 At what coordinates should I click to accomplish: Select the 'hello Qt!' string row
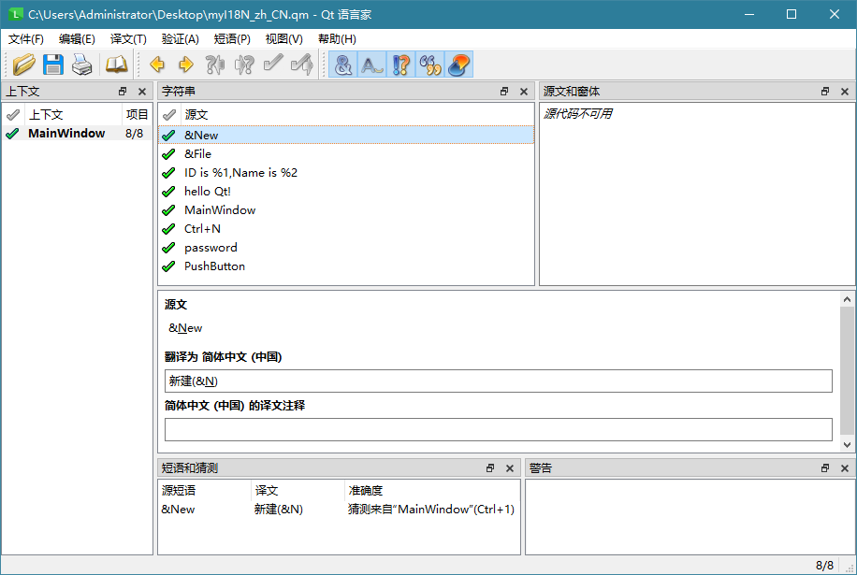tap(346, 191)
